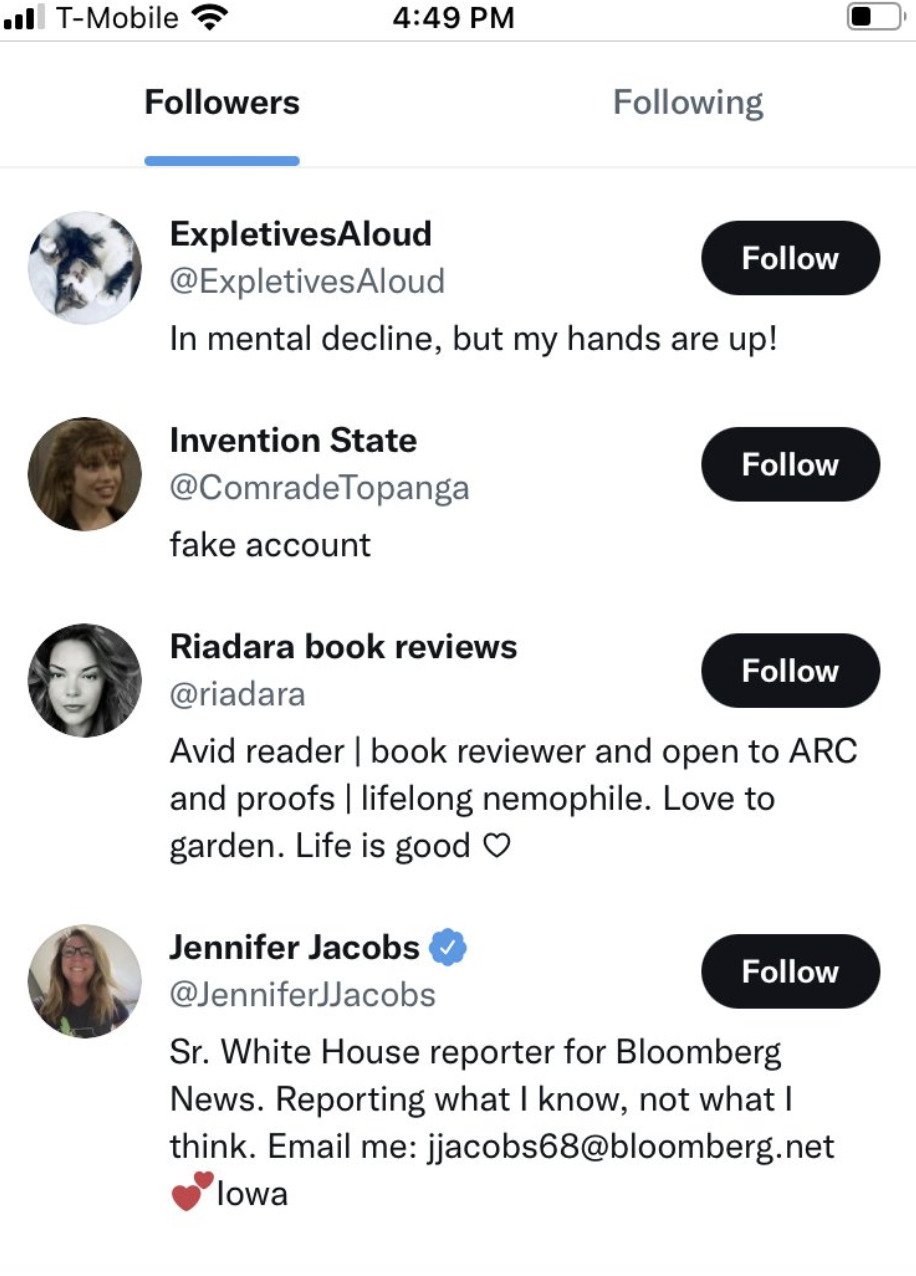Switch to the Following tab
The height and width of the screenshot is (1276, 916).
point(687,102)
